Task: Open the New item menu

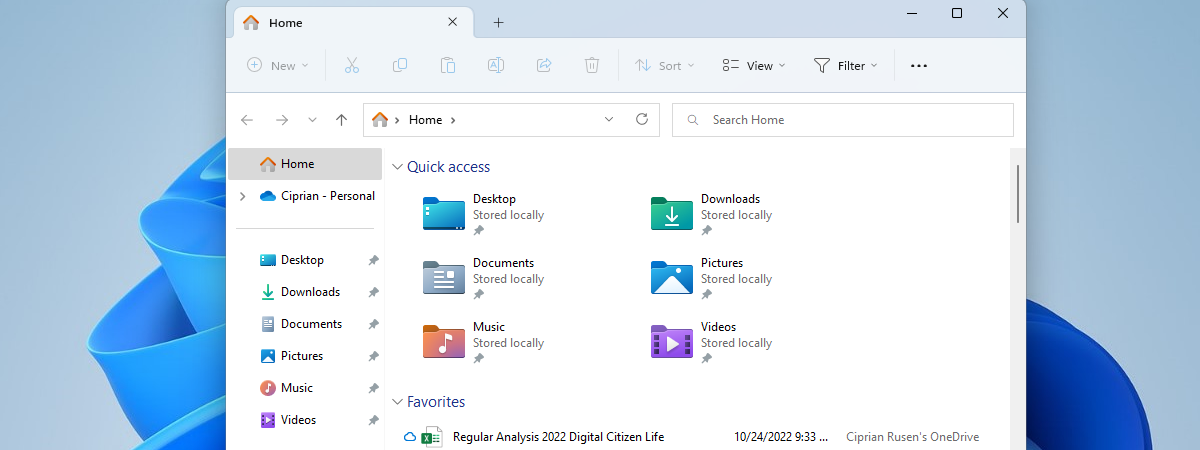Action: point(278,66)
